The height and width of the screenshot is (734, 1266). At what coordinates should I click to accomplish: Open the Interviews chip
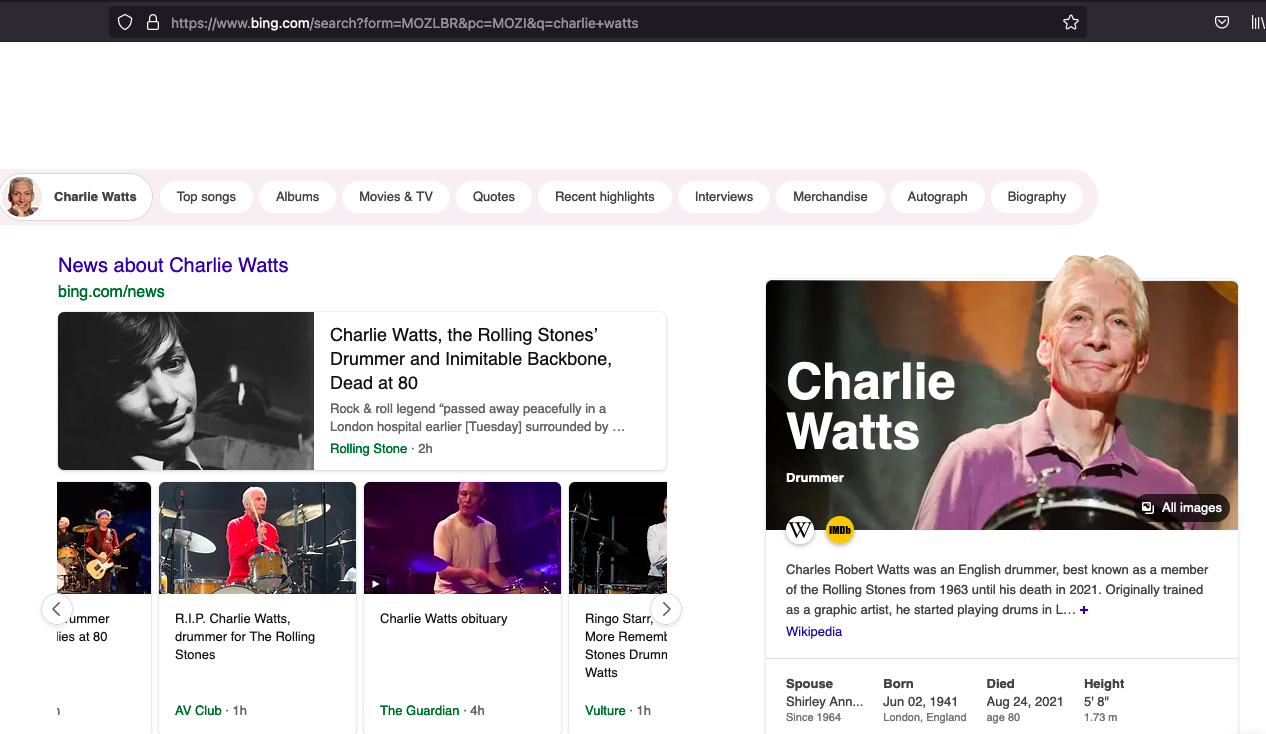click(724, 197)
